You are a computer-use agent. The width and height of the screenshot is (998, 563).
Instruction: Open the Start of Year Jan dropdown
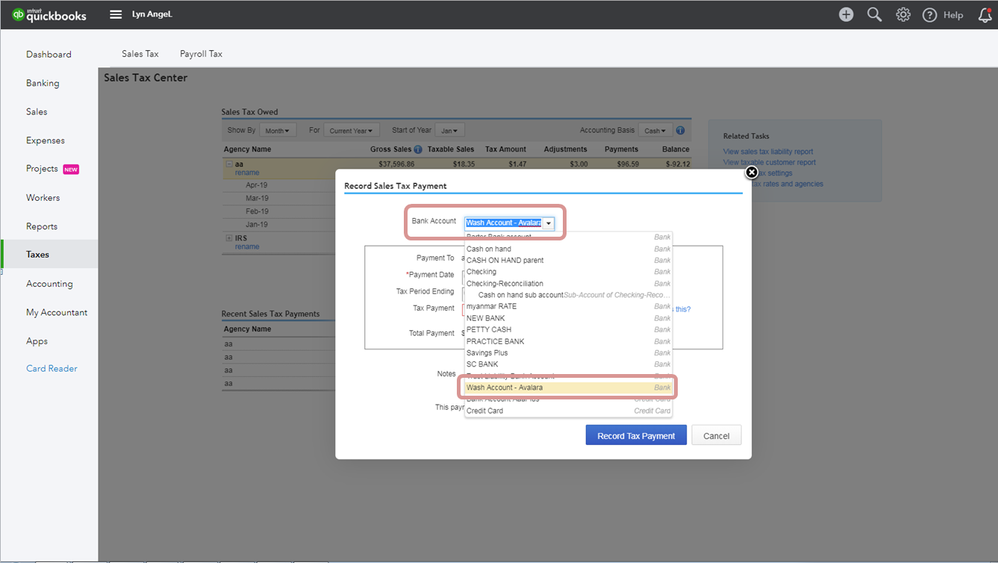tap(449, 130)
